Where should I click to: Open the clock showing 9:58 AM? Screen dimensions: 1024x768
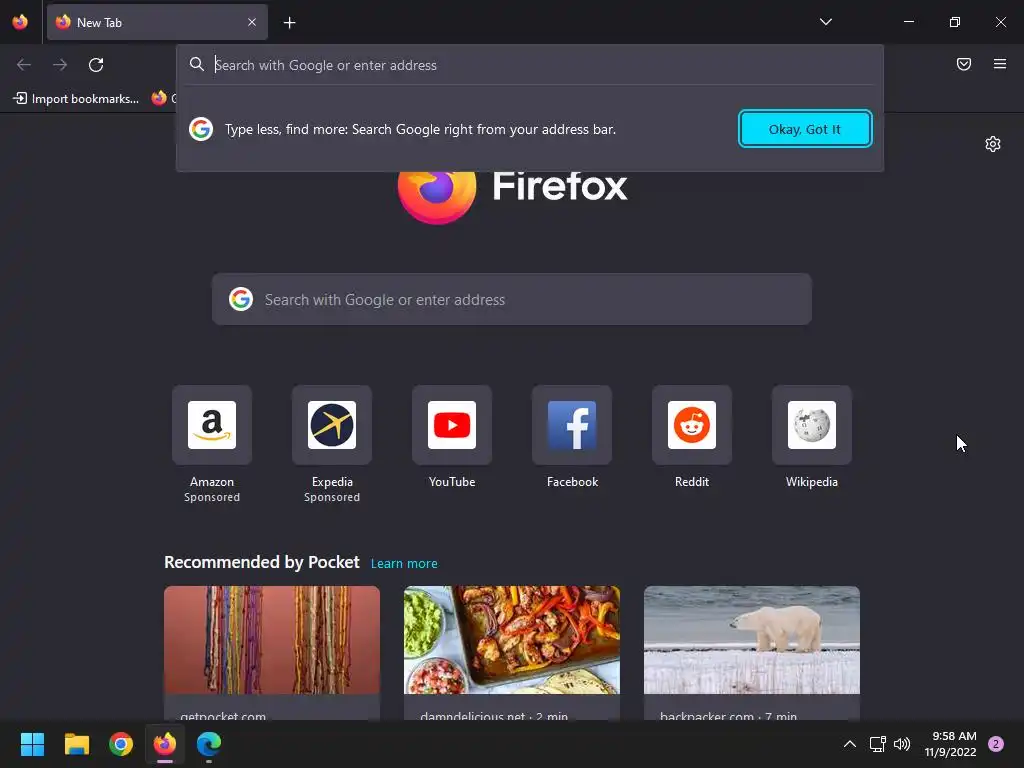pyautogui.click(x=950, y=744)
